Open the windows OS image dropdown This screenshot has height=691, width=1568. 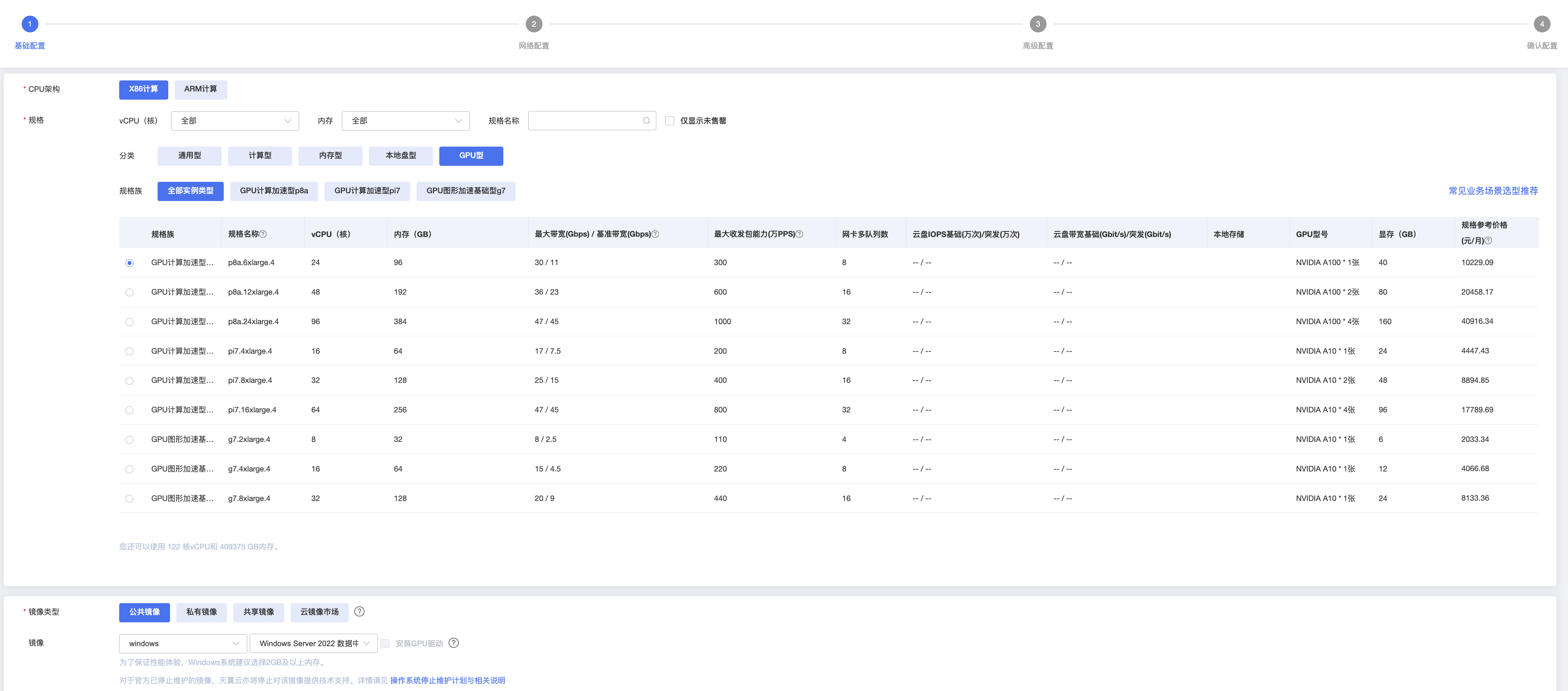pos(182,644)
